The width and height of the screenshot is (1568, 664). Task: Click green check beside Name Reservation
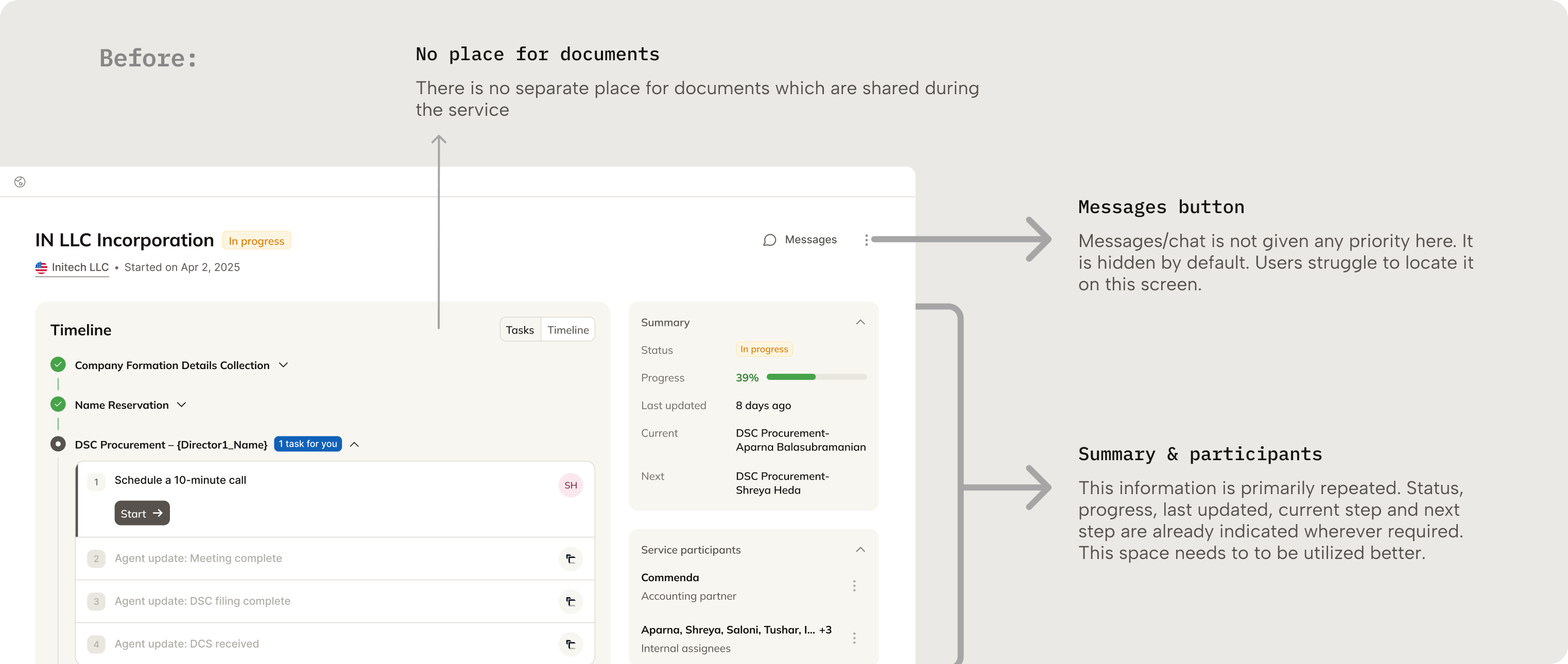58,404
